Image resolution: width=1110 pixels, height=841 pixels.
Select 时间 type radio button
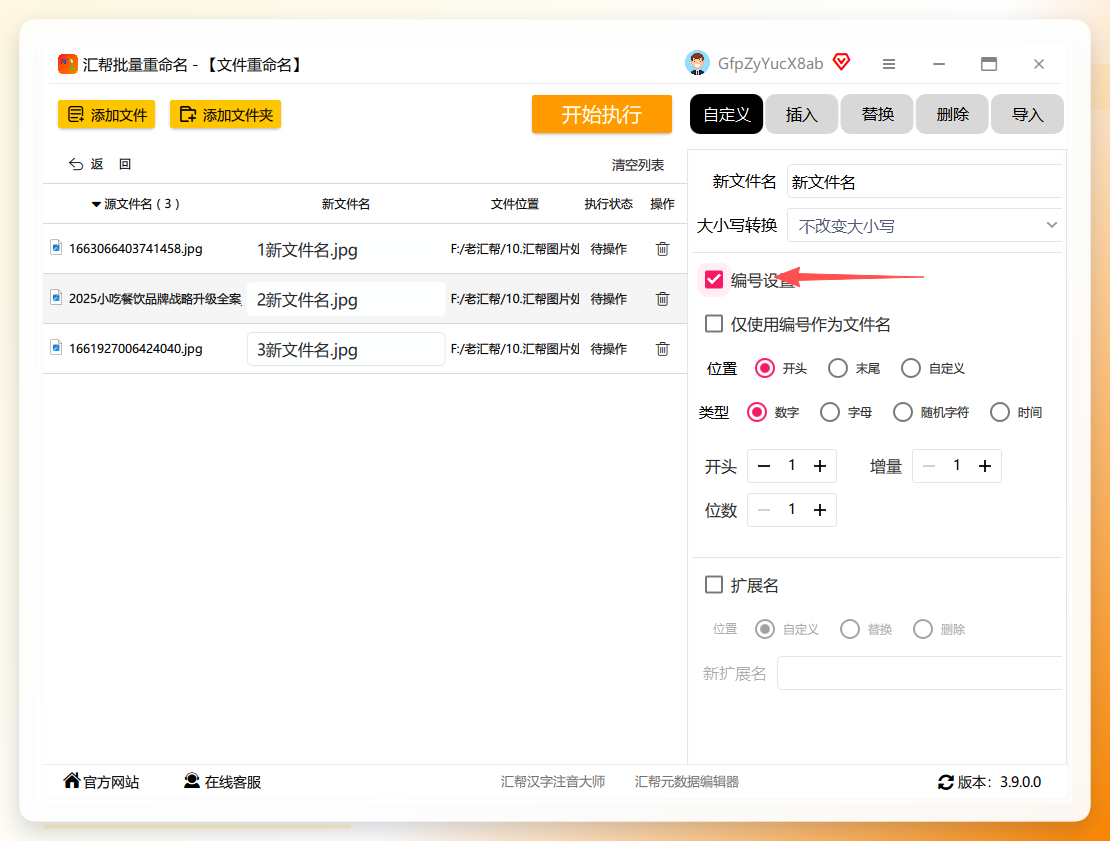[x=1000, y=412]
